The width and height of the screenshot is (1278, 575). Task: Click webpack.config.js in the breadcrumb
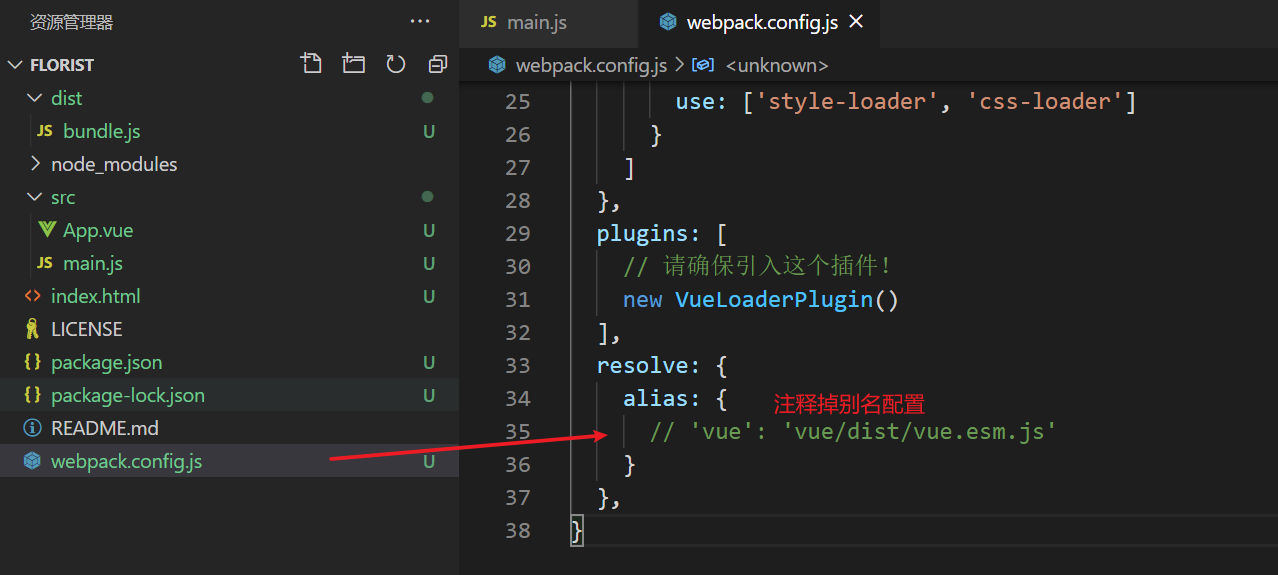(x=591, y=66)
